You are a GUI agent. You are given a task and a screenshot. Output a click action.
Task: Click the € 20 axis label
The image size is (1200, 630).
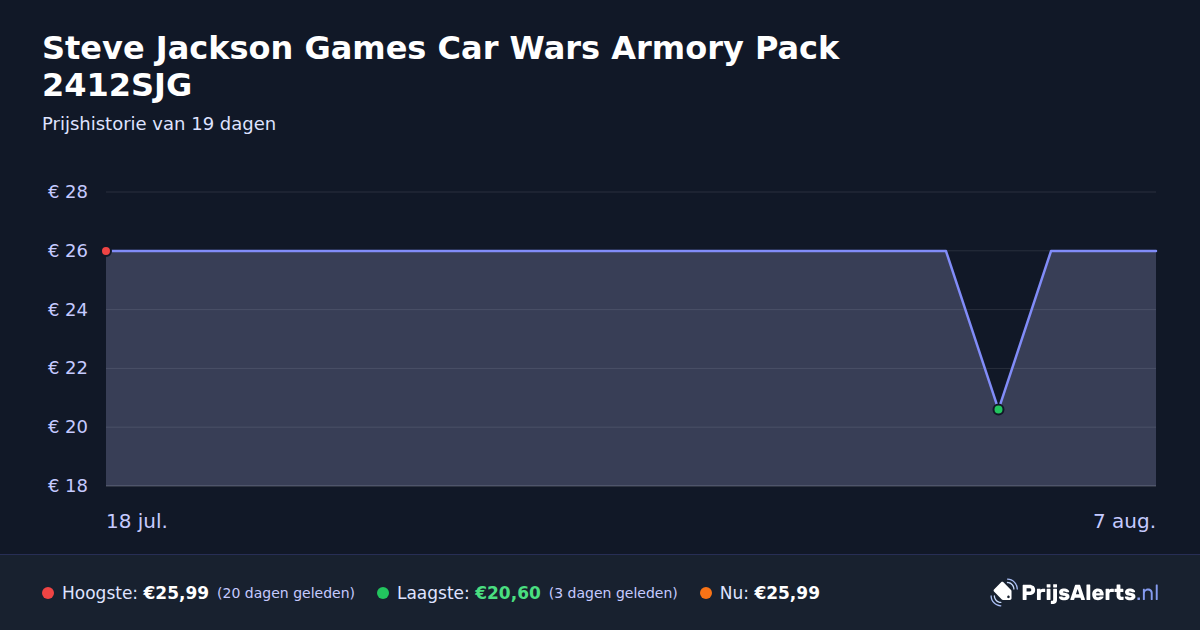coord(68,427)
